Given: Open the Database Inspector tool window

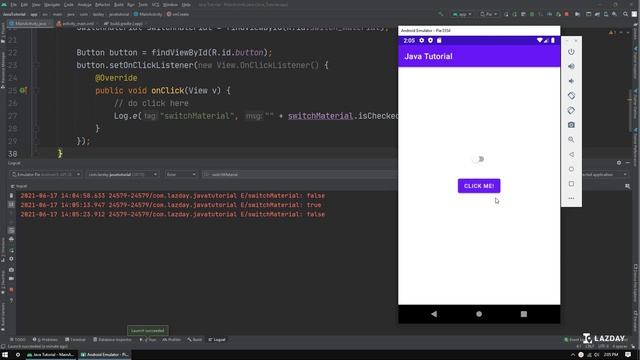Looking at the screenshot, I should point(112,340).
